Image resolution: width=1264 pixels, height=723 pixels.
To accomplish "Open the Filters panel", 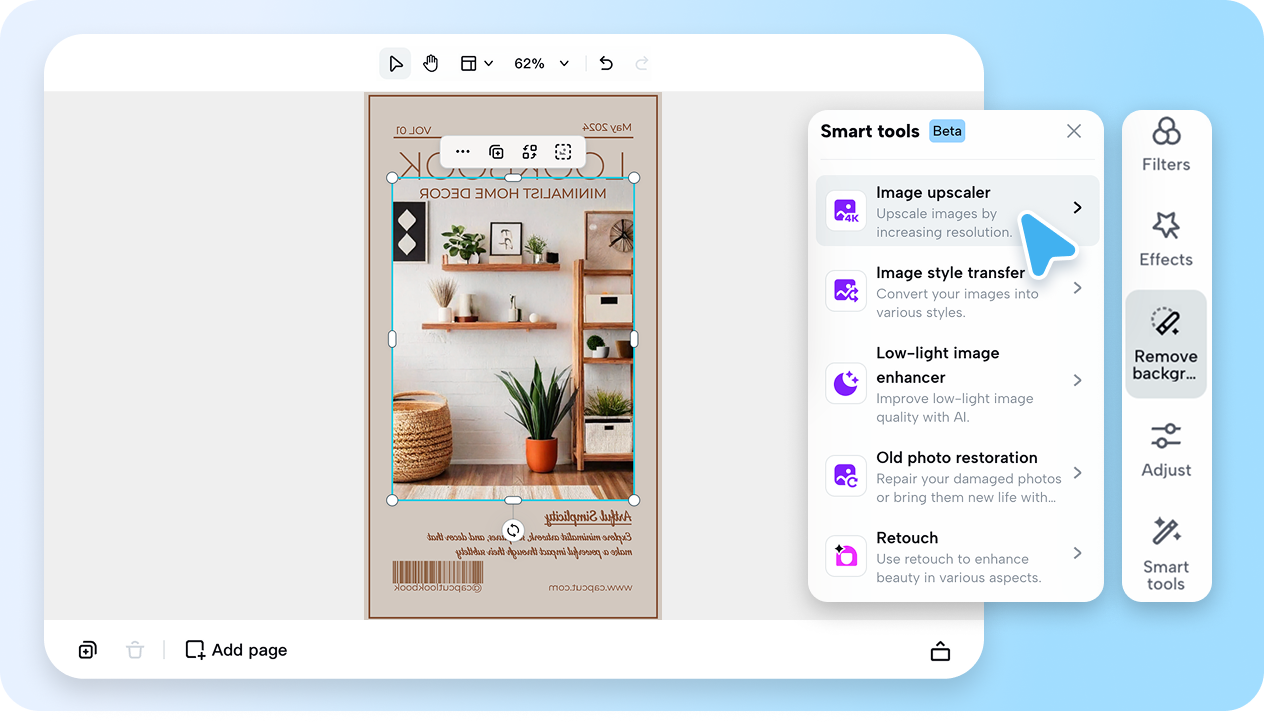I will [x=1165, y=144].
